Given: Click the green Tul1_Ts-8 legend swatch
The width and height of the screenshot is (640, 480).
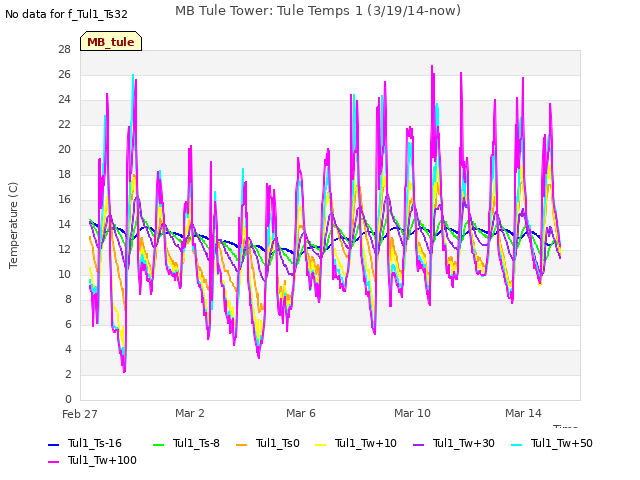Looking at the screenshot, I should pos(158,444).
